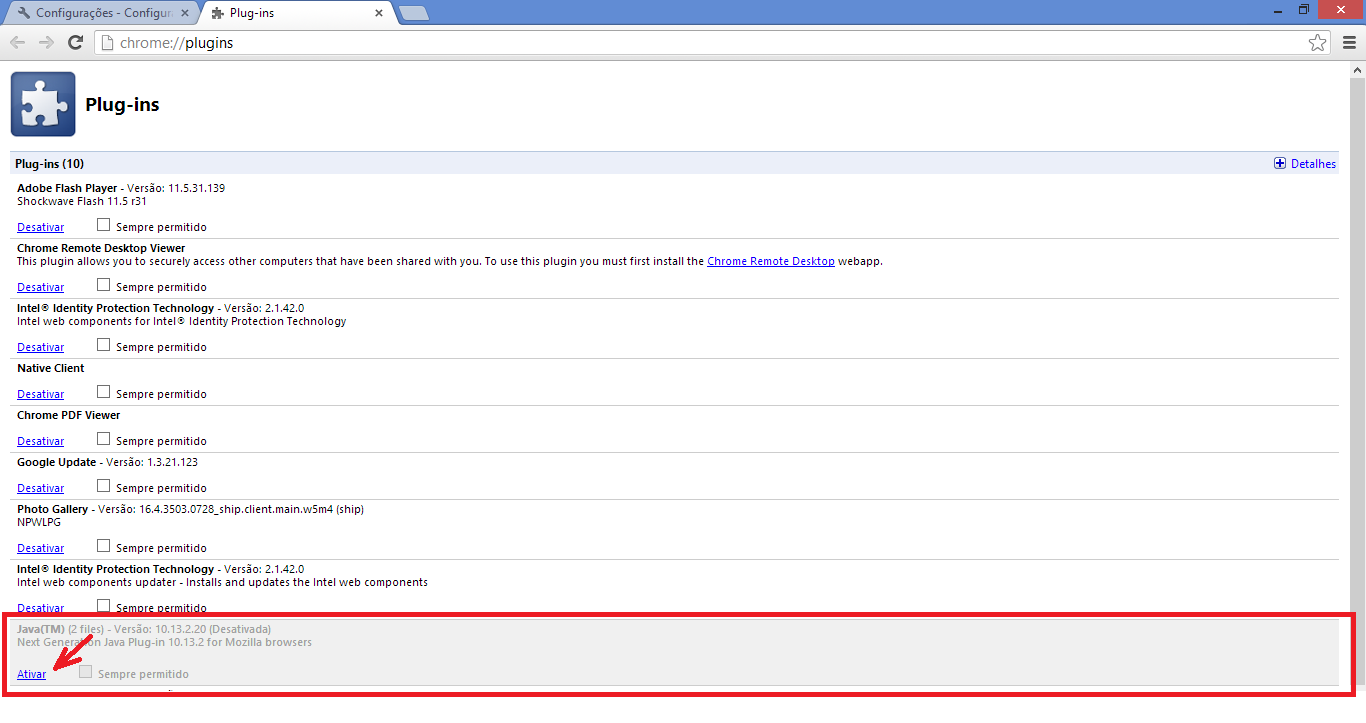
Task: Click the wrench icon on Configurações tab
Action: 24,13
